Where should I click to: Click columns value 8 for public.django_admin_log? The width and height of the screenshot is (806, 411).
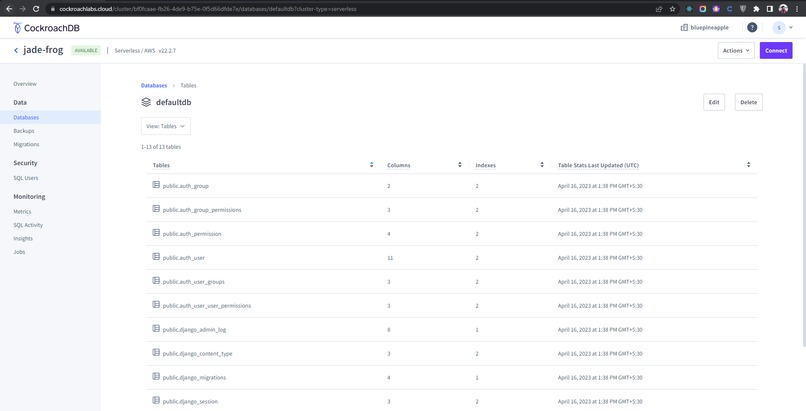pyautogui.click(x=389, y=330)
